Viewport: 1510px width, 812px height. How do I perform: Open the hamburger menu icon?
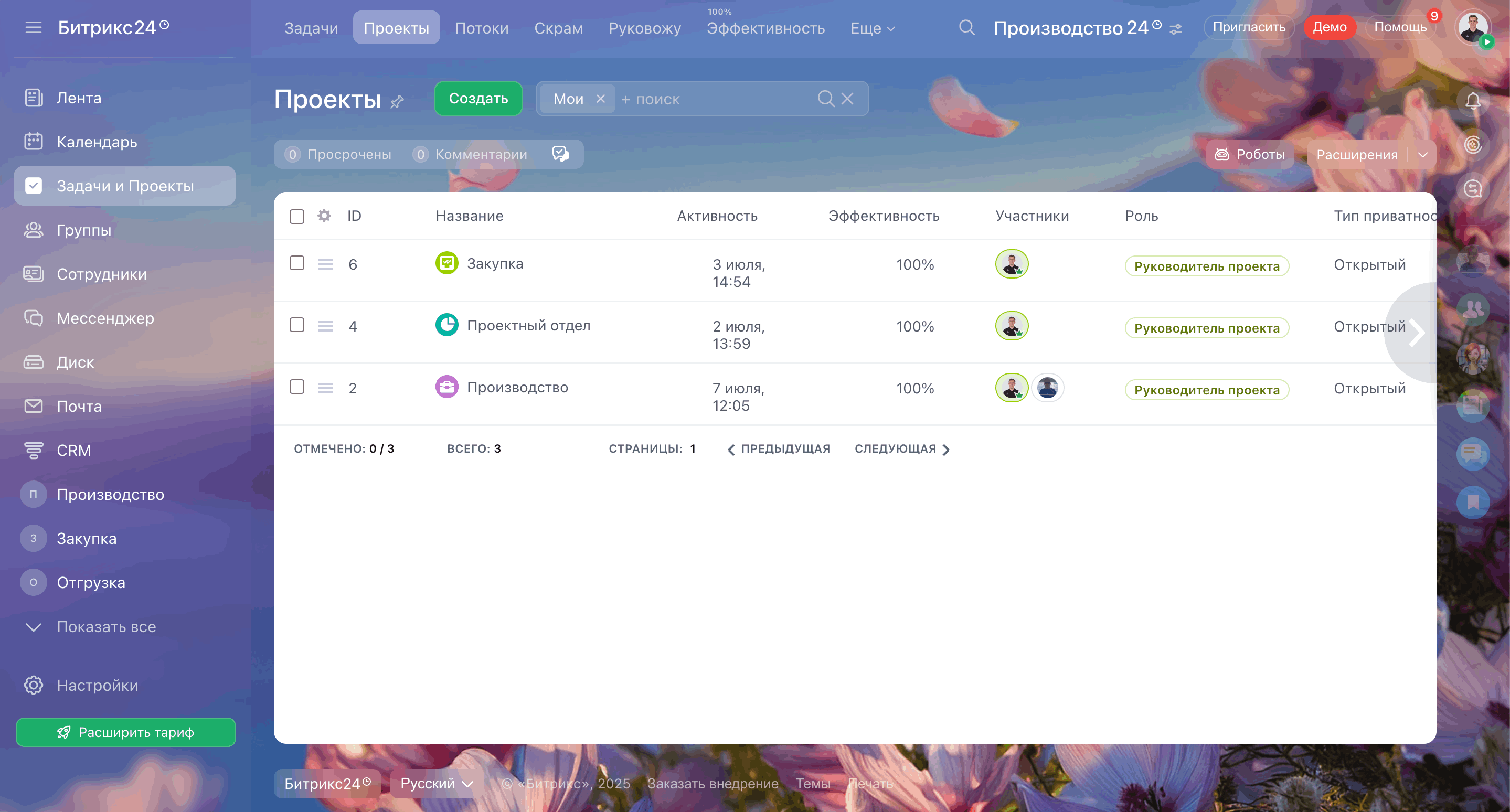tap(34, 27)
